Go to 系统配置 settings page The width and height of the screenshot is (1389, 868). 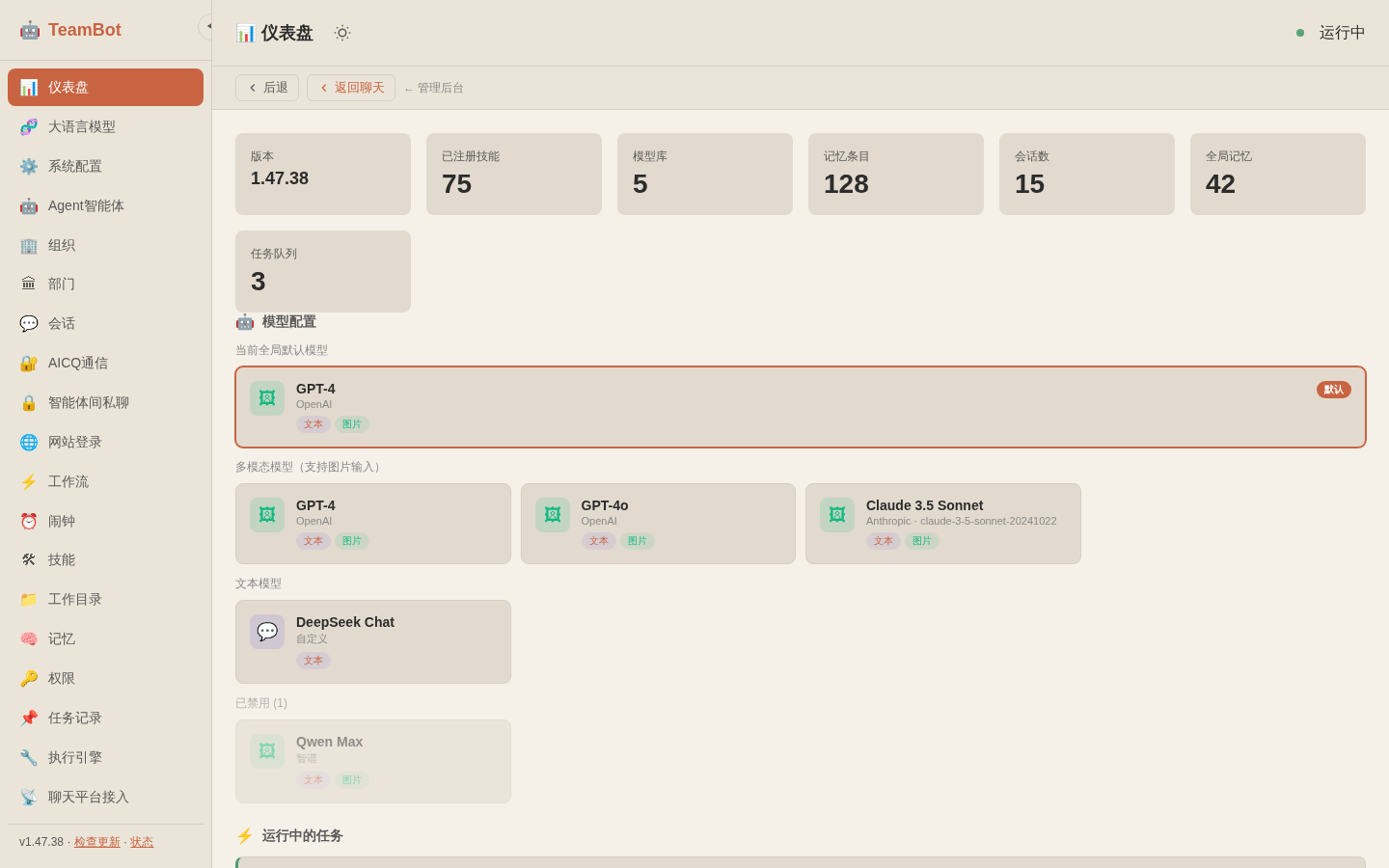[105, 166]
